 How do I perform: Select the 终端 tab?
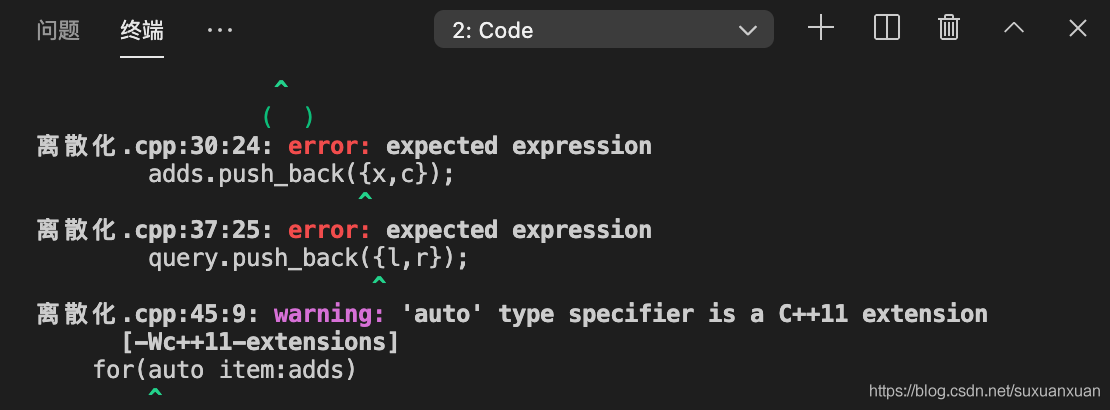coord(142,30)
